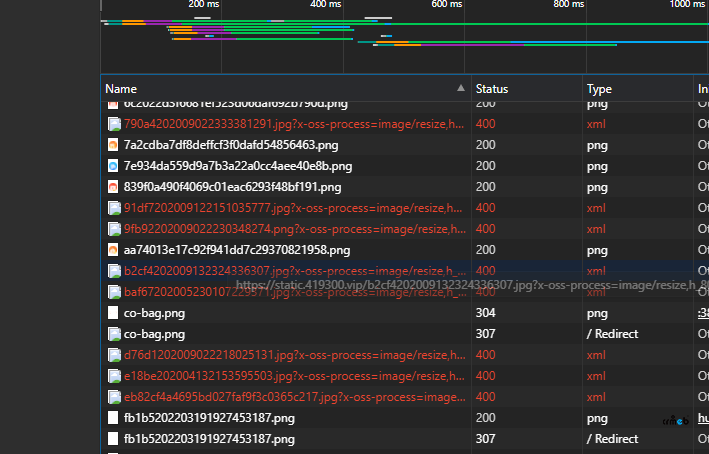Image resolution: width=709 pixels, height=454 pixels.
Task: Click the orange thumbnail icon of aa74013e17c92f941dd7c29370821958.png
Action: [113, 250]
